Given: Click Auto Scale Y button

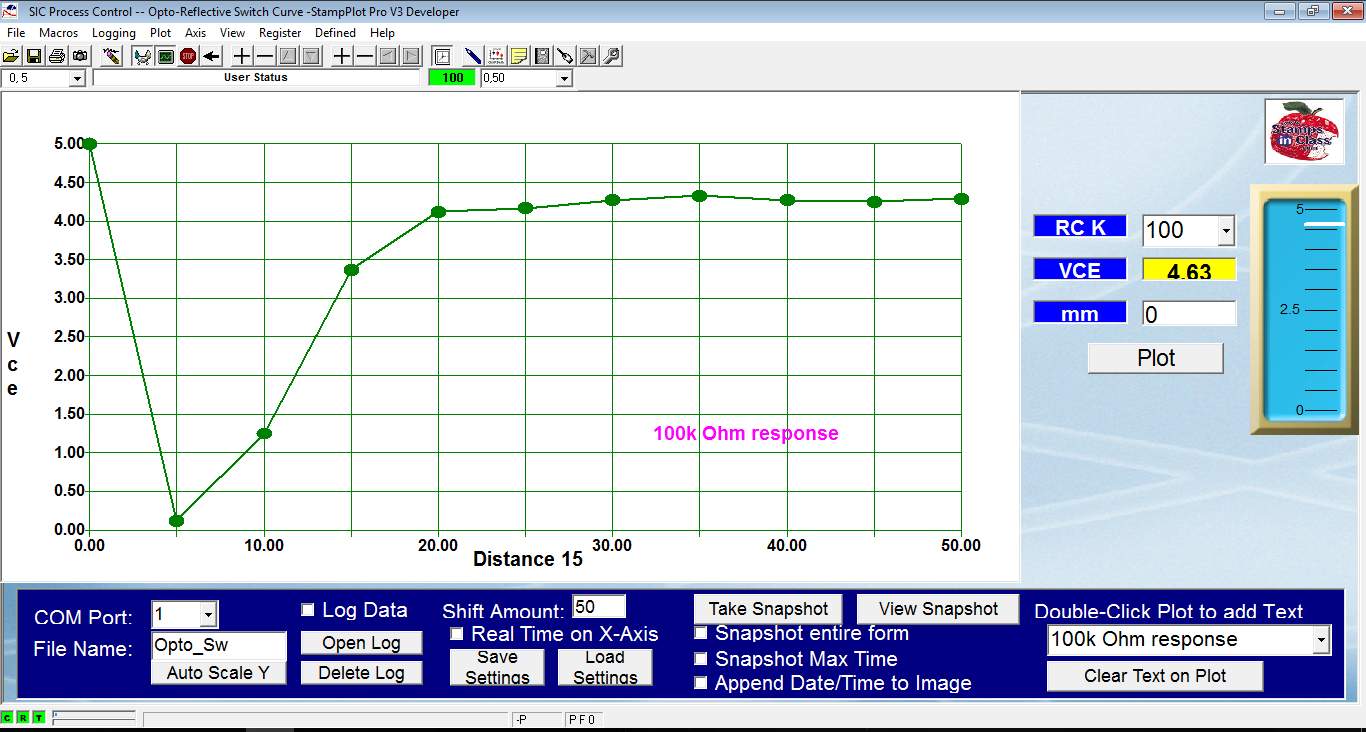Looking at the screenshot, I should coord(218,673).
